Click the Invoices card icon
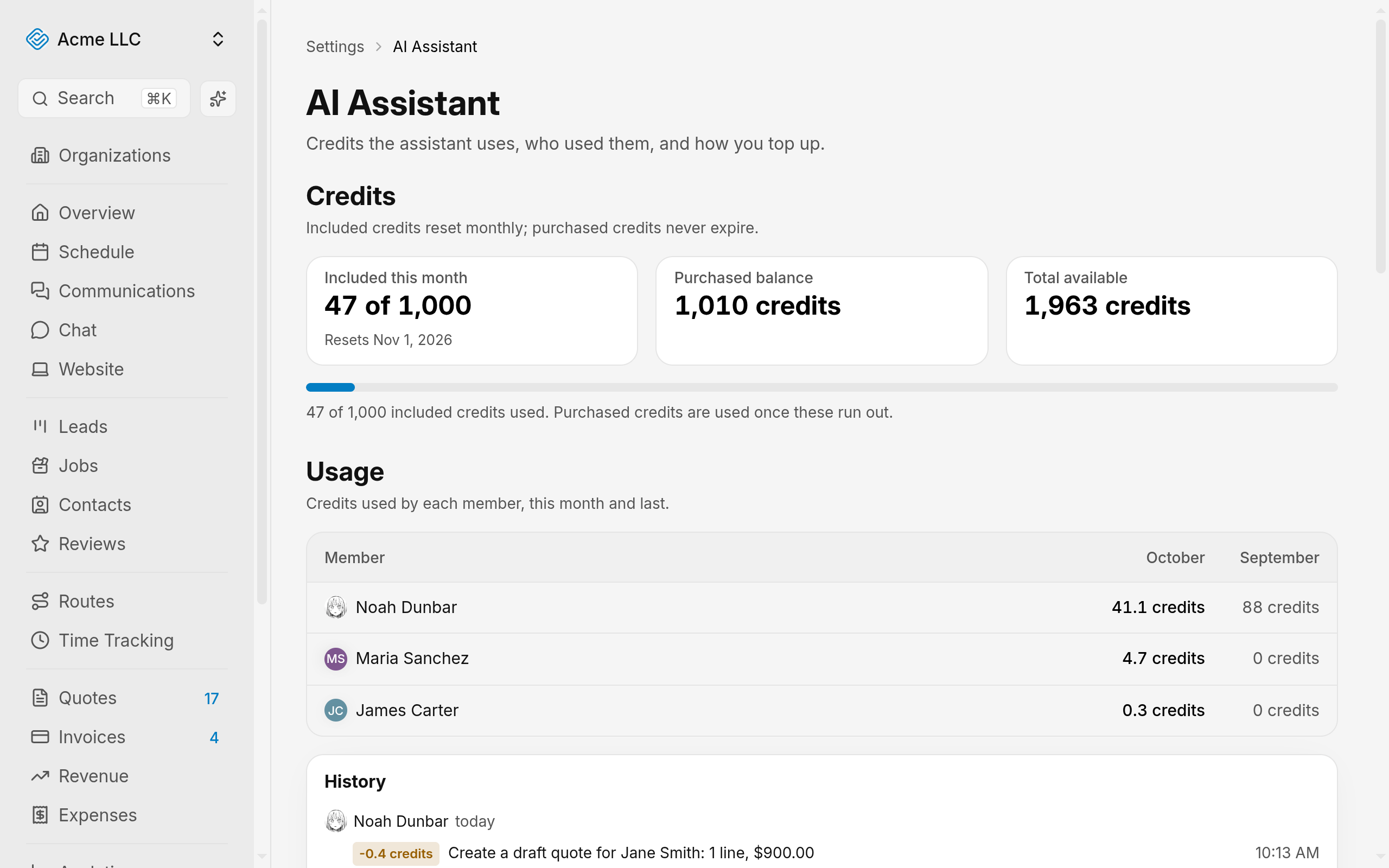The height and width of the screenshot is (868, 1389). pyautogui.click(x=40, y=737)
